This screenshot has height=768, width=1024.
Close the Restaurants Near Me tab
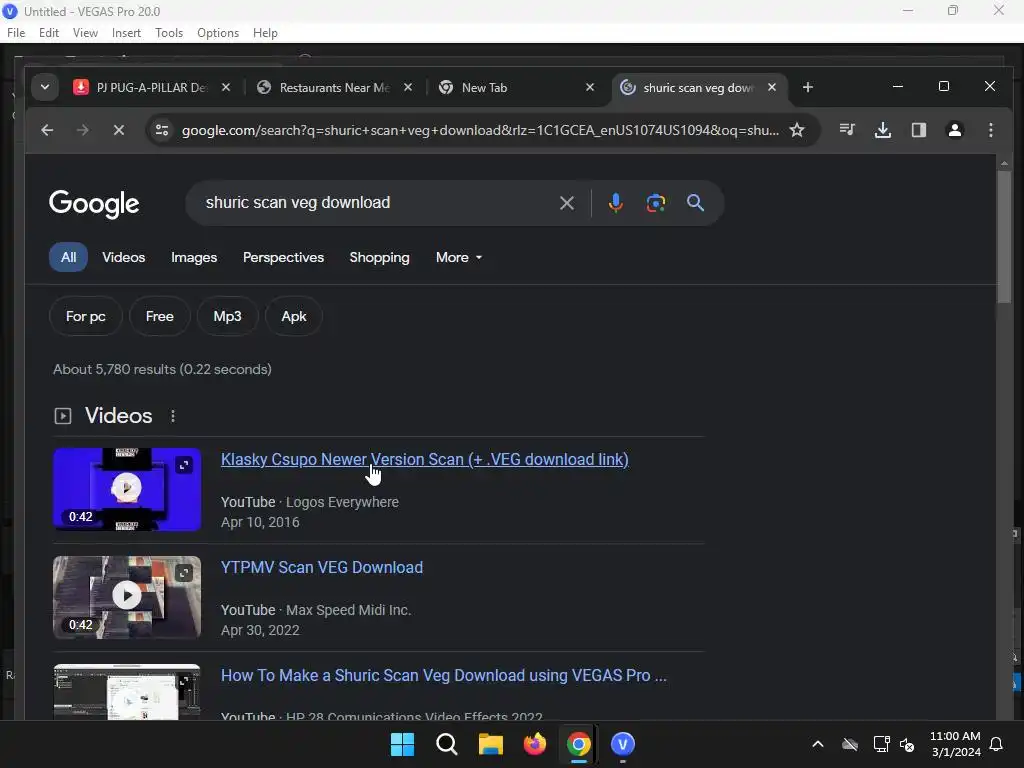click(x=408, y=87)
